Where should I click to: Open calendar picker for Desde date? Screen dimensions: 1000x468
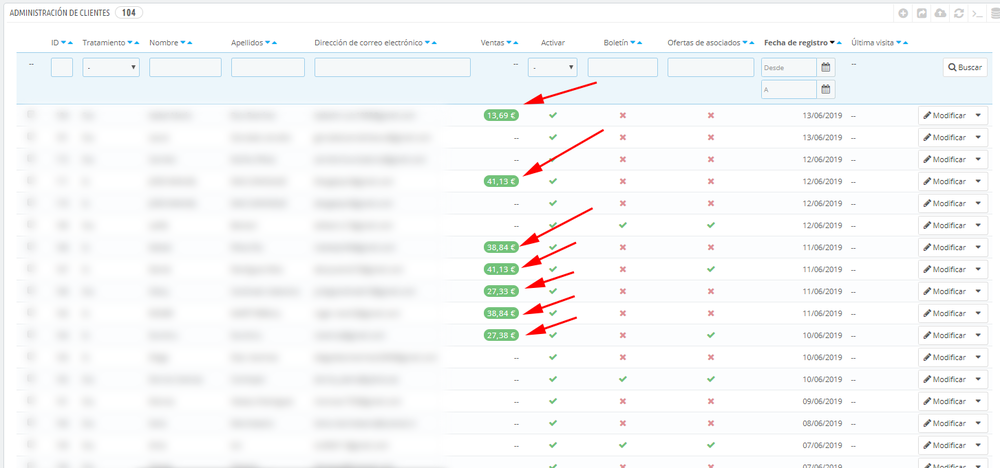click(826, 67)
